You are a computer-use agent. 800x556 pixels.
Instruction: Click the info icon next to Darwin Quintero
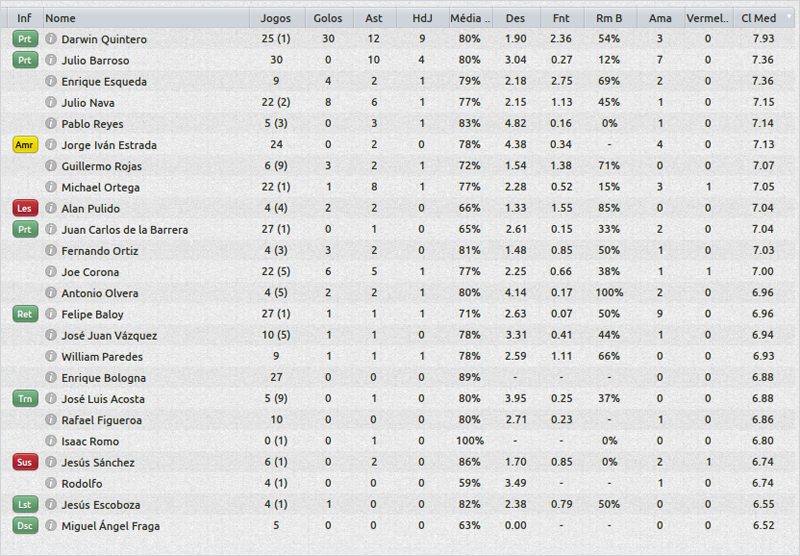(x=51, y=39)
